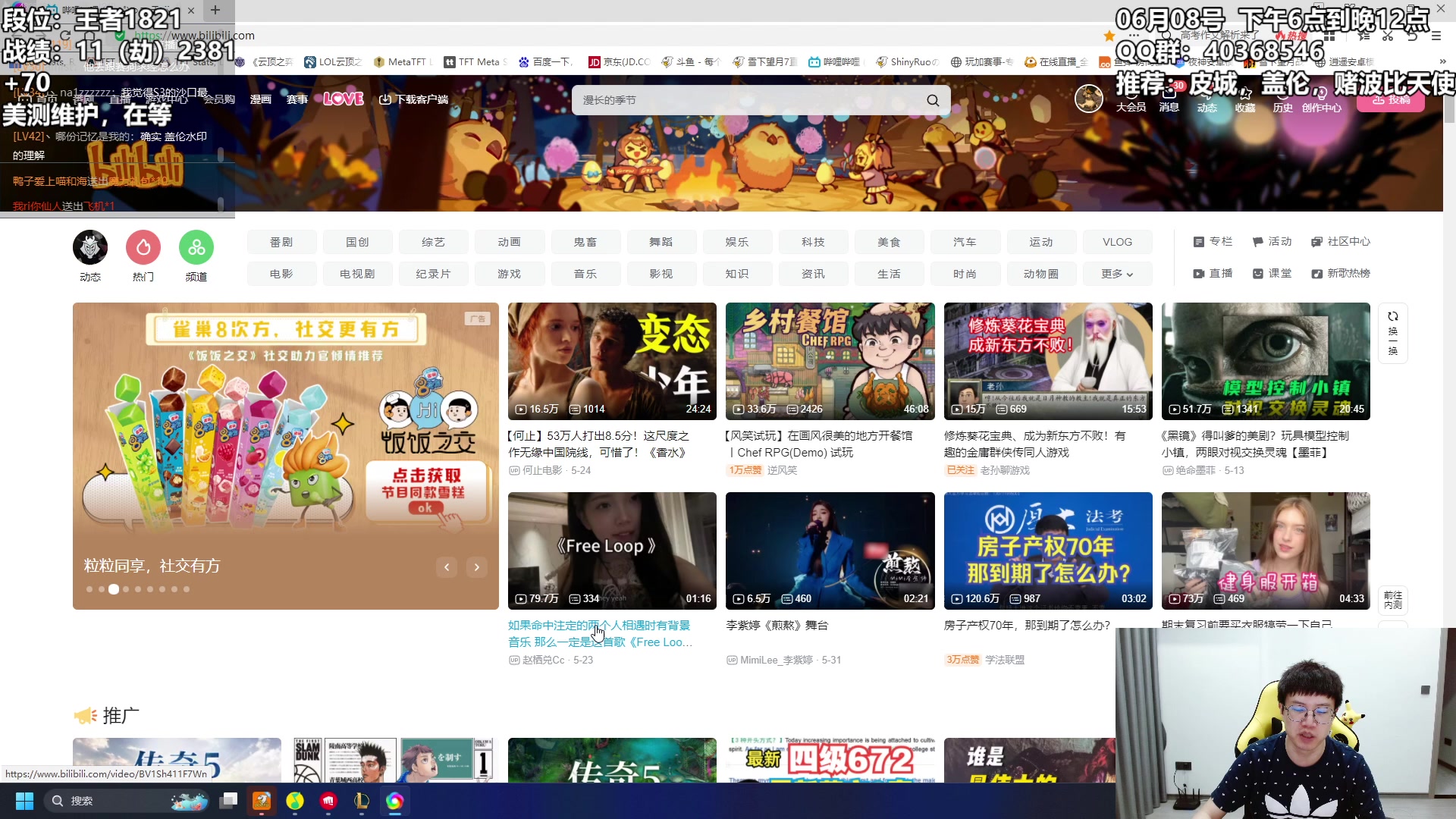Image resolution: width=1456 pixels, height=819 pixels.
Task: Open the 百度一下 bookmark
Action: pyautogui.click(x=546, y=62)
